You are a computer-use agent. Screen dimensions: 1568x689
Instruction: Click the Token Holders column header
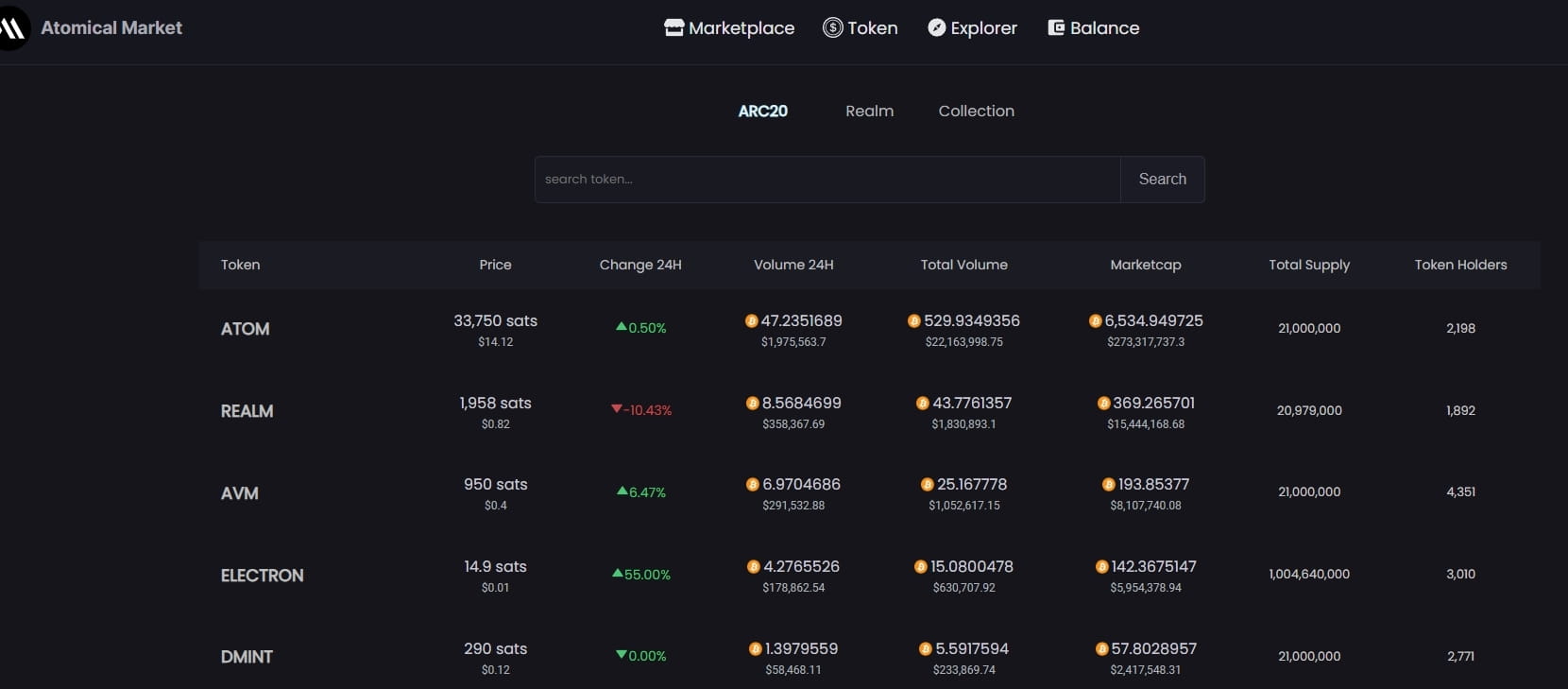(x=1459, y=265)
